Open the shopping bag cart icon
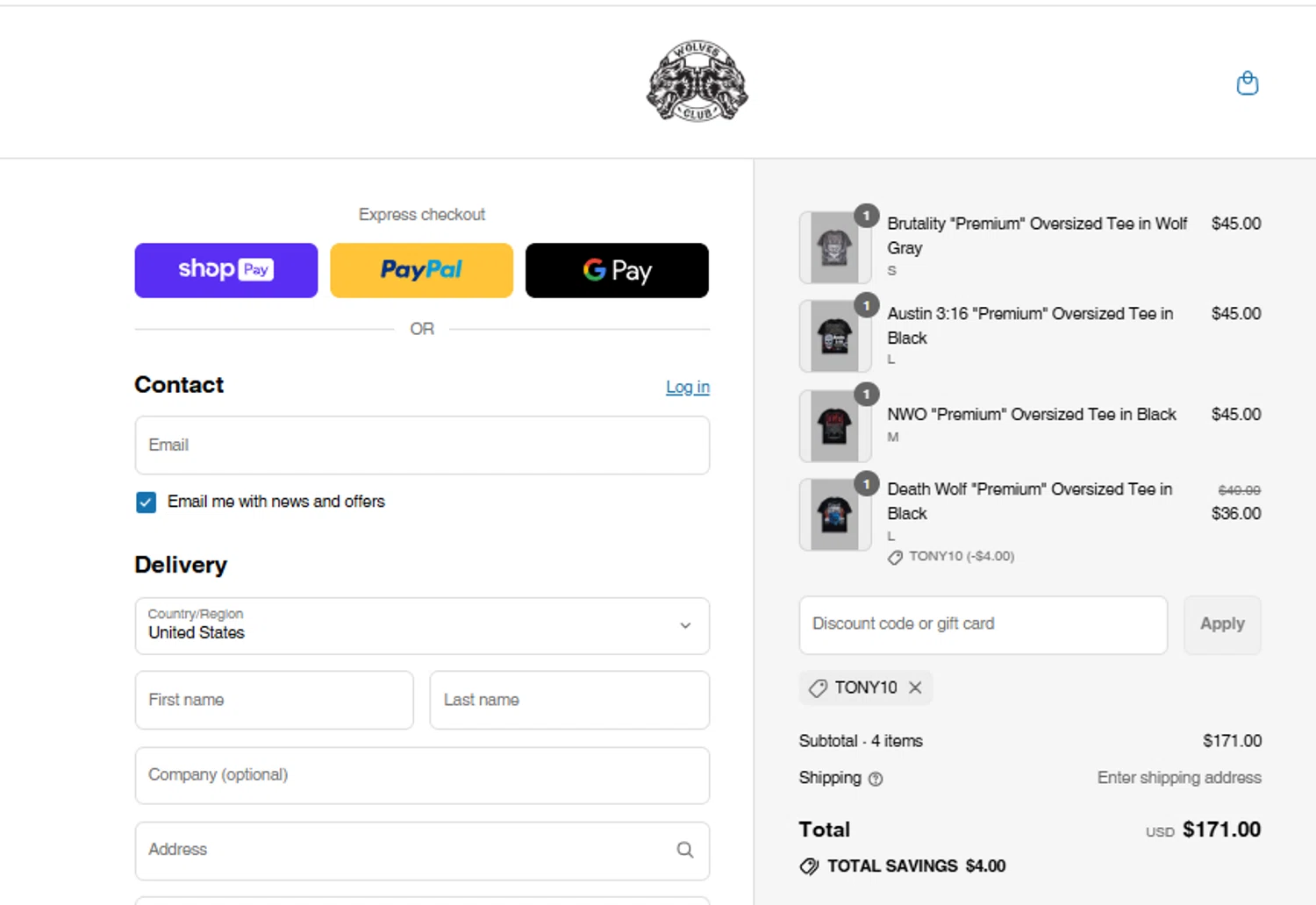The image size is (1316, 905). click(x=1247, y=83)
